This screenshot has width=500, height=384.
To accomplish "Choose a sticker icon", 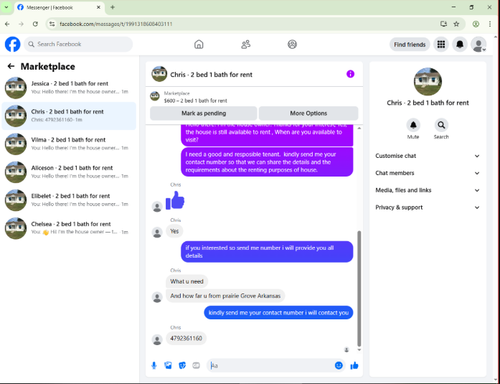I will coord(182,366).
